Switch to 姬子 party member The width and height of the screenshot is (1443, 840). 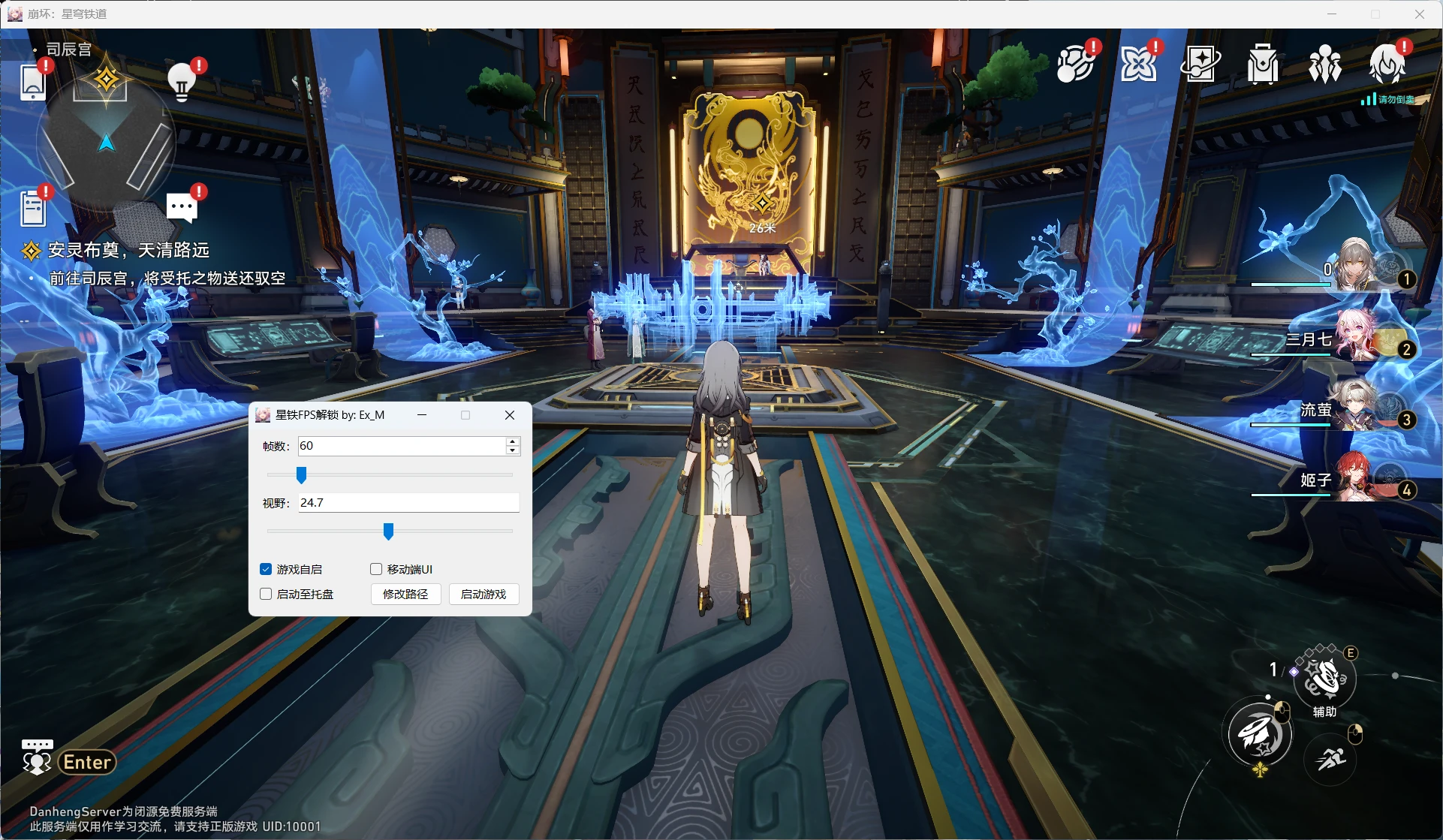click(1351, 480)
